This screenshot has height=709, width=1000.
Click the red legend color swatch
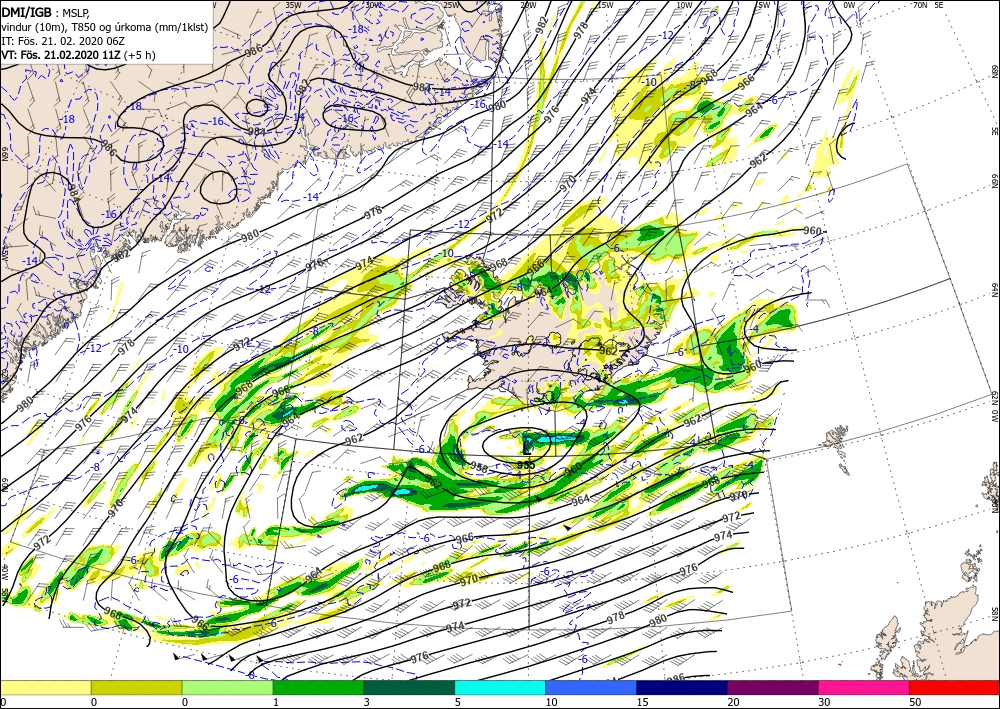tap(954, 687)
